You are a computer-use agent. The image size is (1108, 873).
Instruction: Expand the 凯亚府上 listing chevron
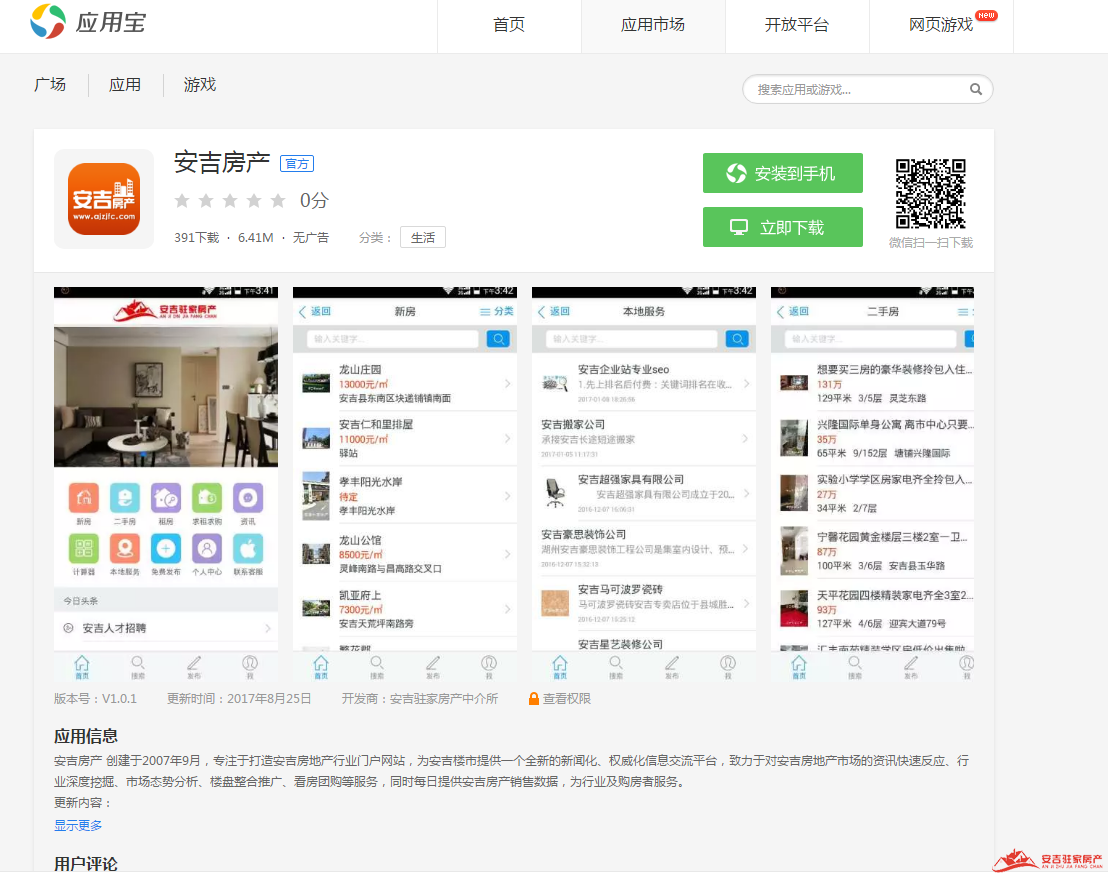tap(508, 609)
